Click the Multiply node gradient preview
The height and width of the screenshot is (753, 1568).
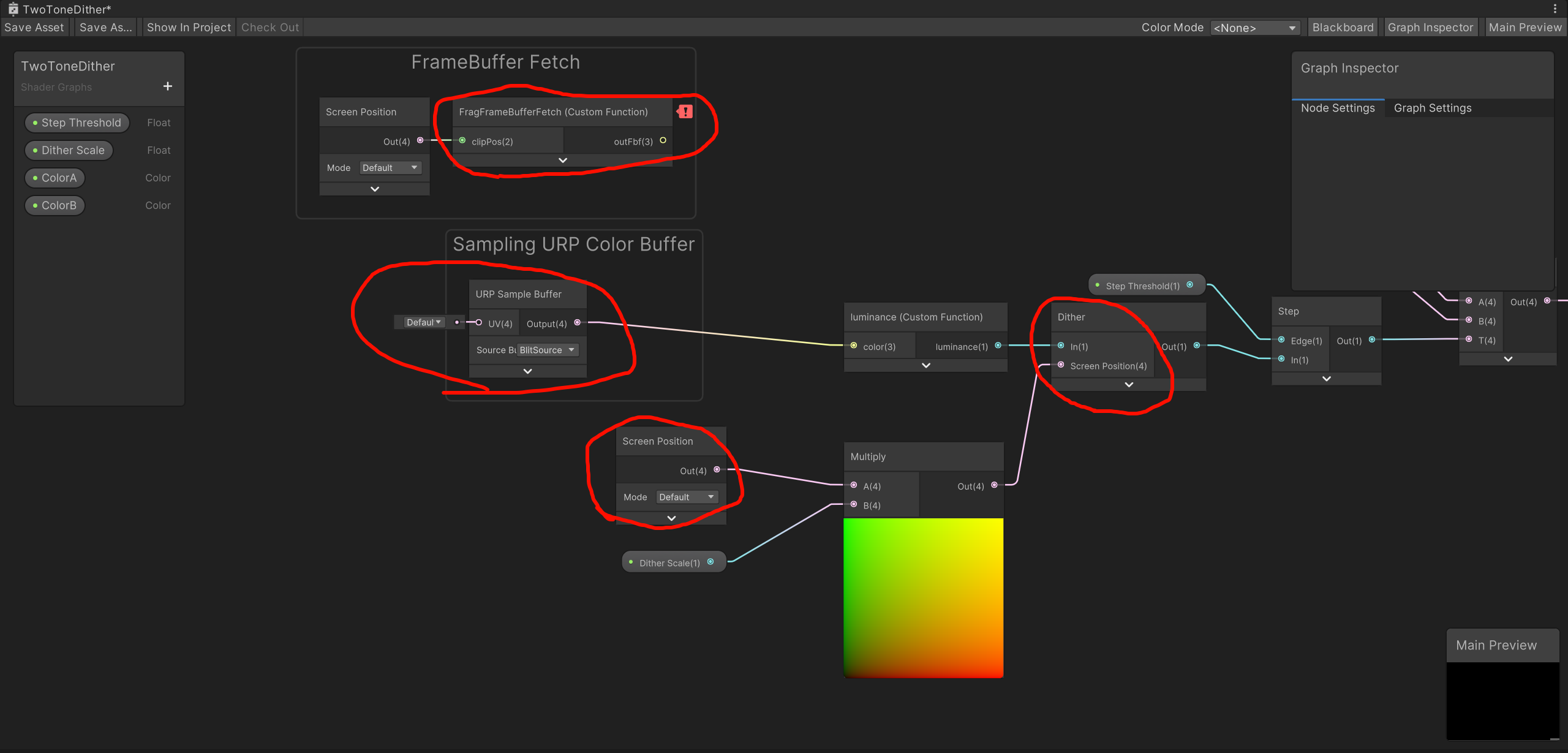tap(923, 597)
